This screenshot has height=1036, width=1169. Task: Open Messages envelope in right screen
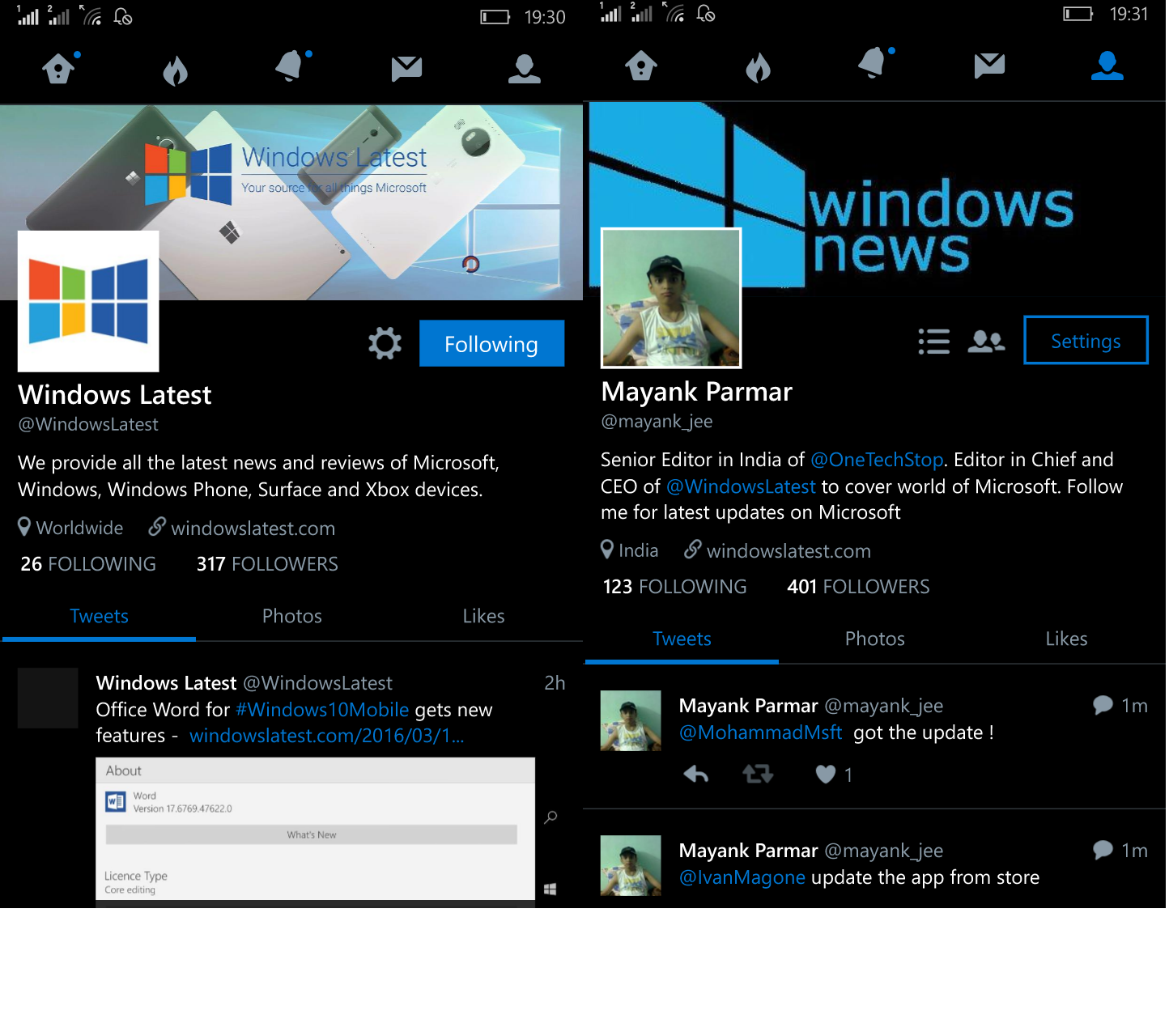(x=990, y=66)
